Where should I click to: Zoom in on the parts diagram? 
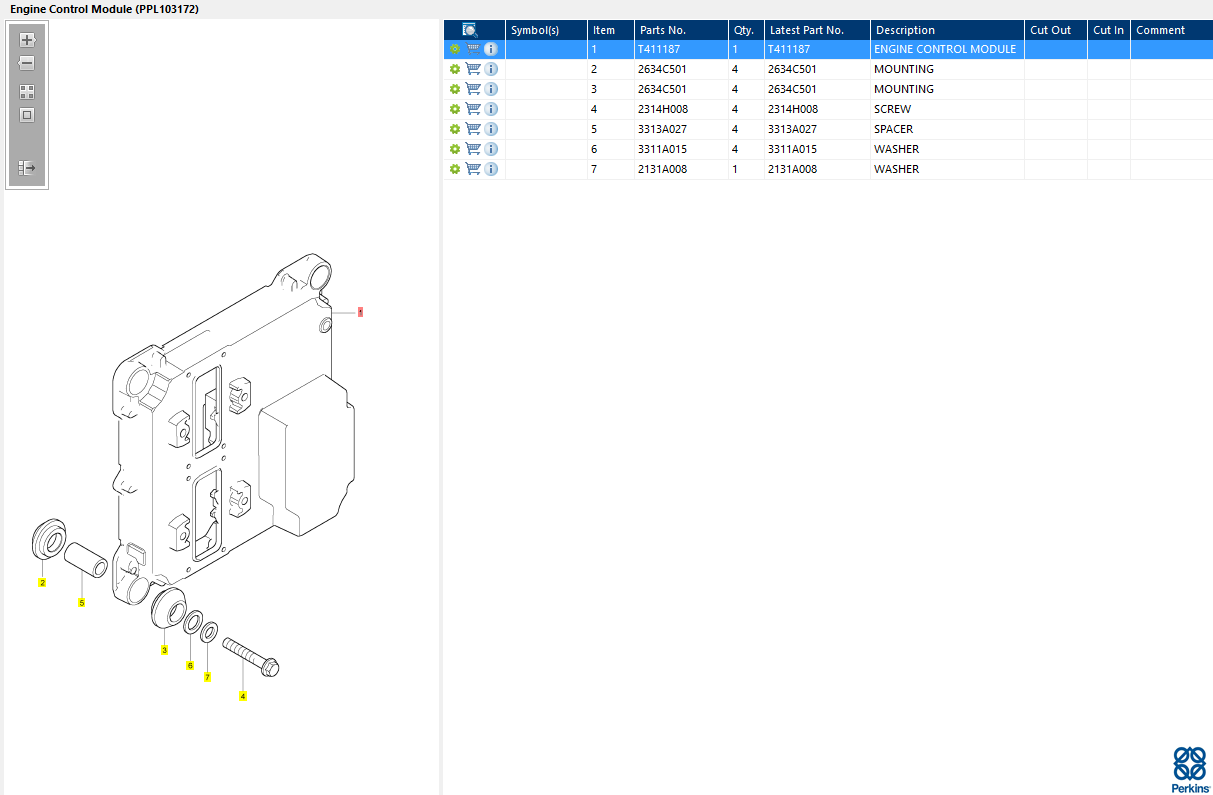click(27, 41)
